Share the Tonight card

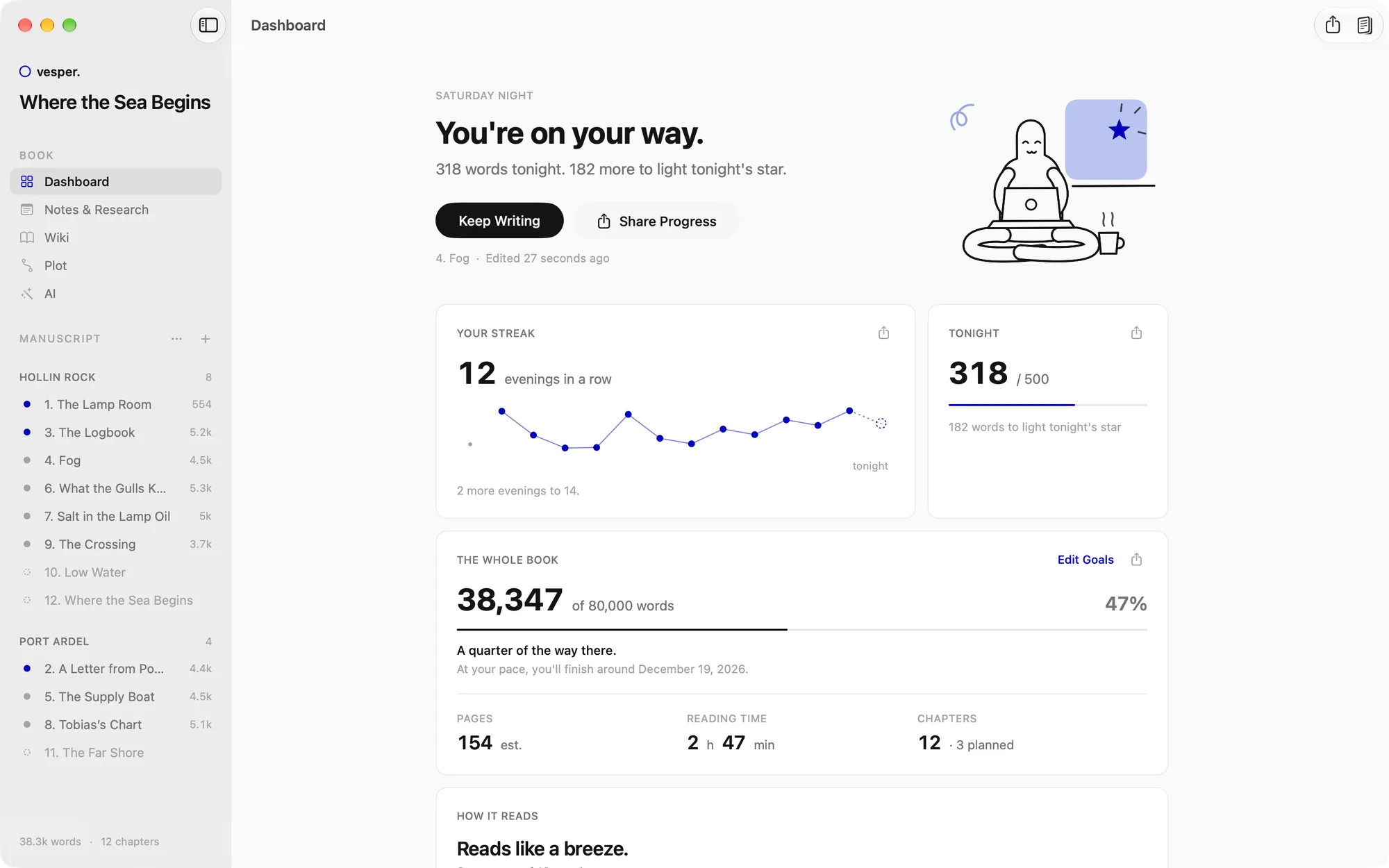1136,333
